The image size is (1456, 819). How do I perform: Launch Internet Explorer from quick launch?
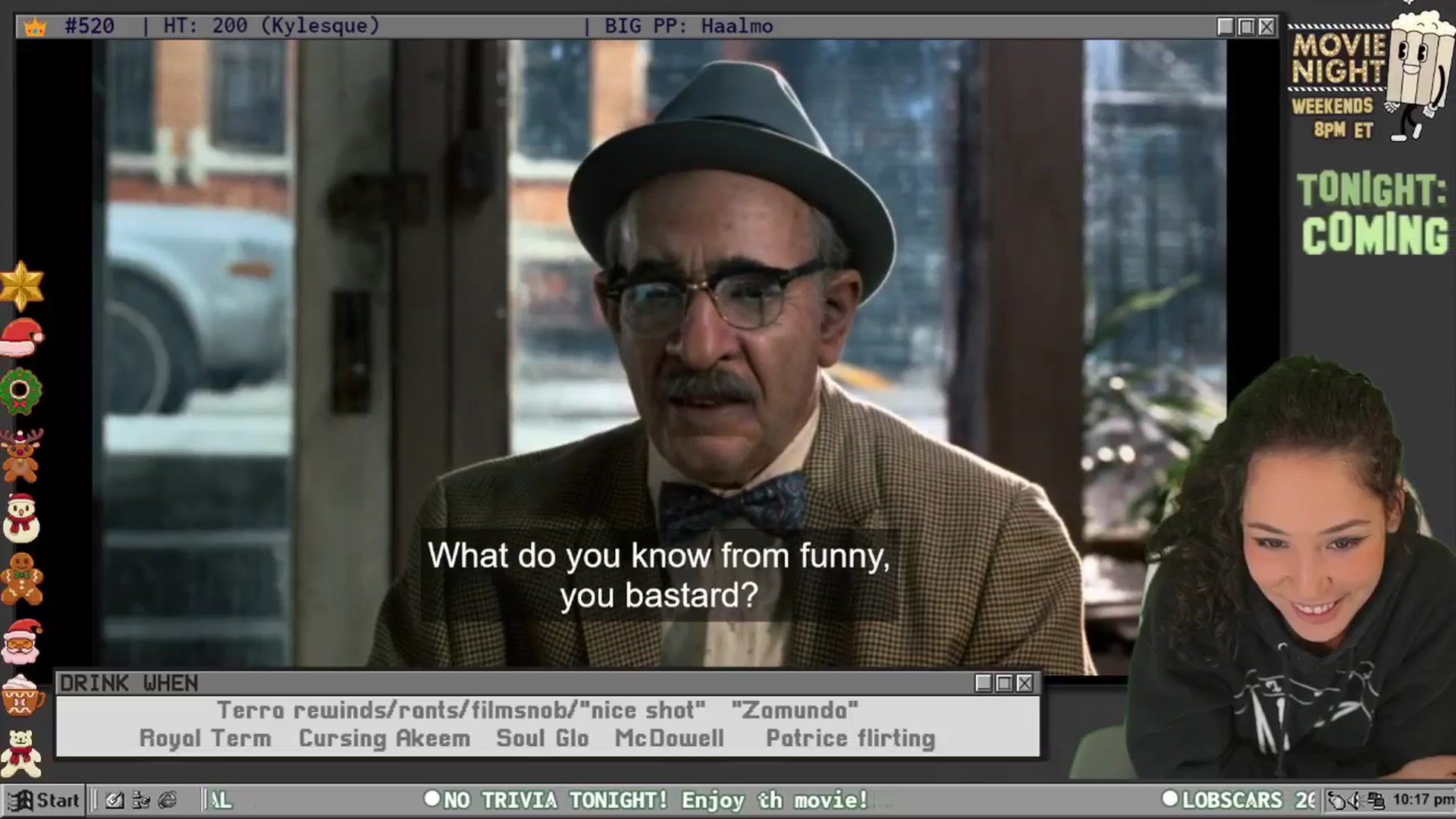click(168, 800)
